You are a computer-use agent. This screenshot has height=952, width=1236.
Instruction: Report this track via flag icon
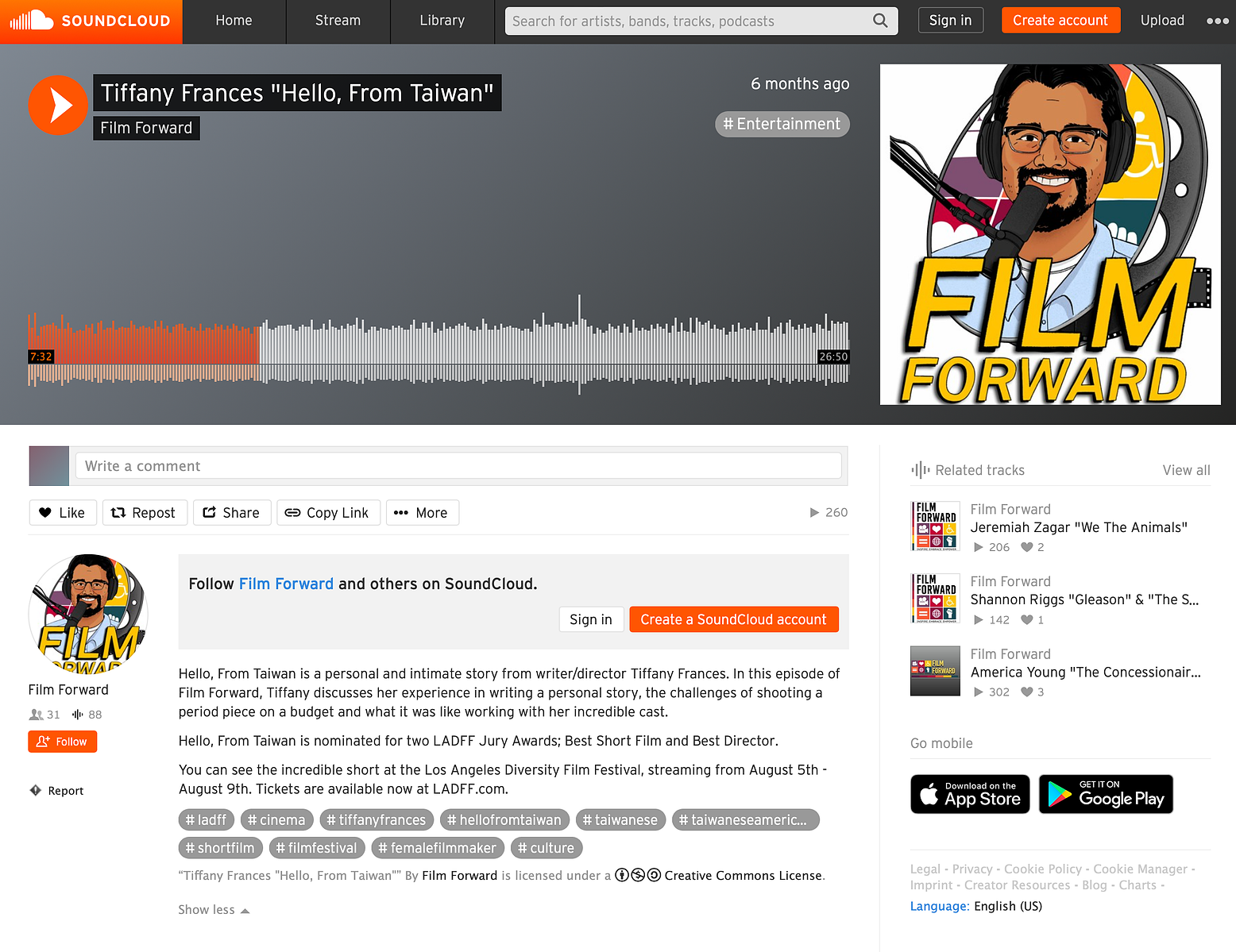(x=56, y=791)
